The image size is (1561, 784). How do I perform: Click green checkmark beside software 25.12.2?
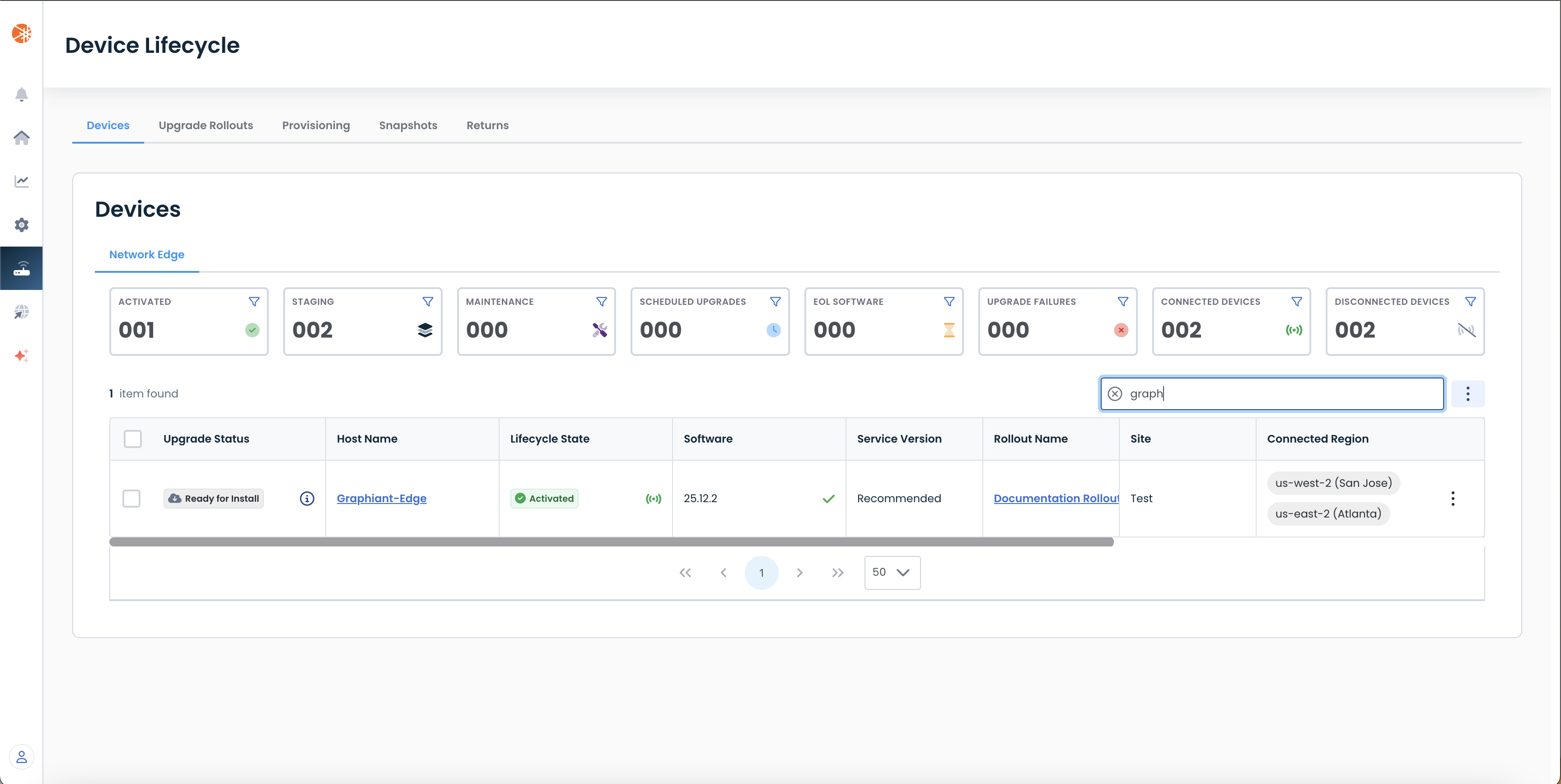(x=828, y=499)
